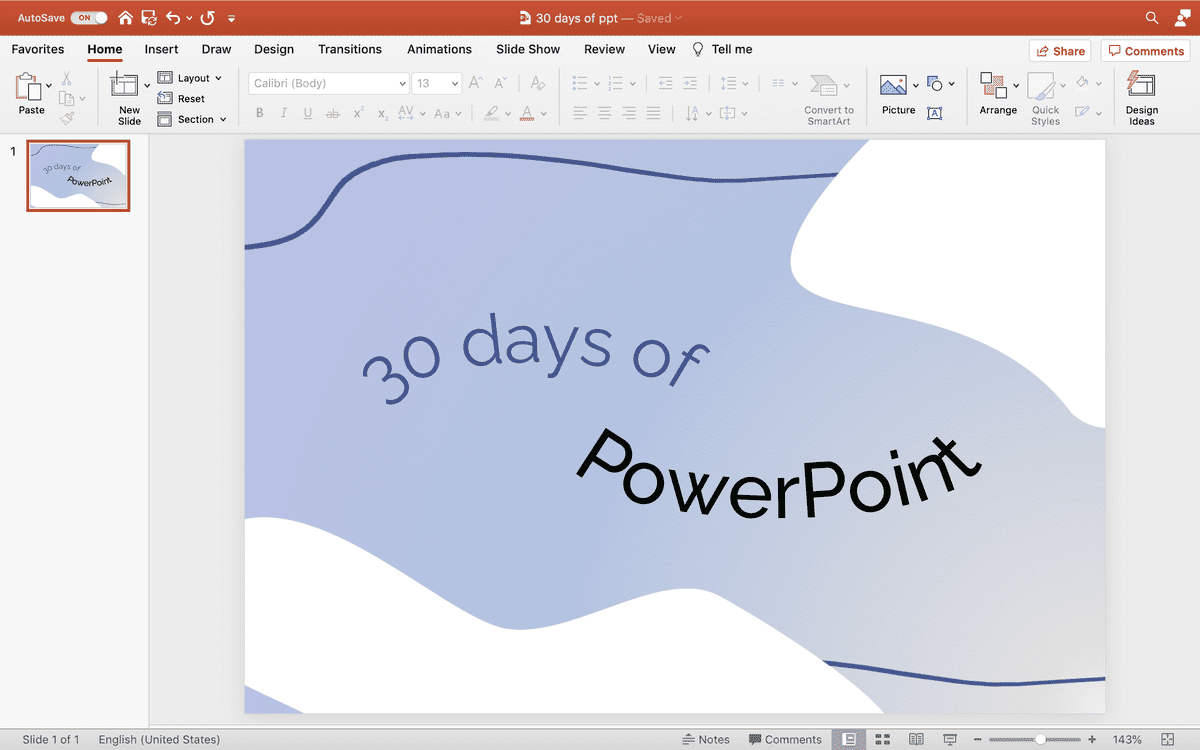Open the Undo history dropdown arrow
1200x750 pixels.
click(189, 18)
